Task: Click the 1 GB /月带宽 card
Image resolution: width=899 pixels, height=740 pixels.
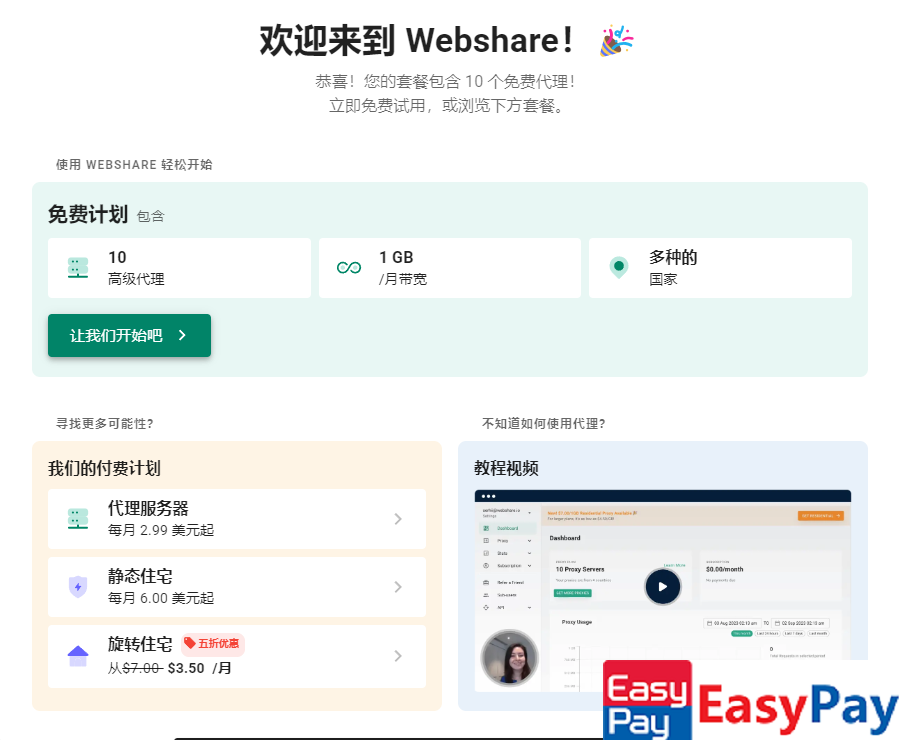Action: click(450, 268)
